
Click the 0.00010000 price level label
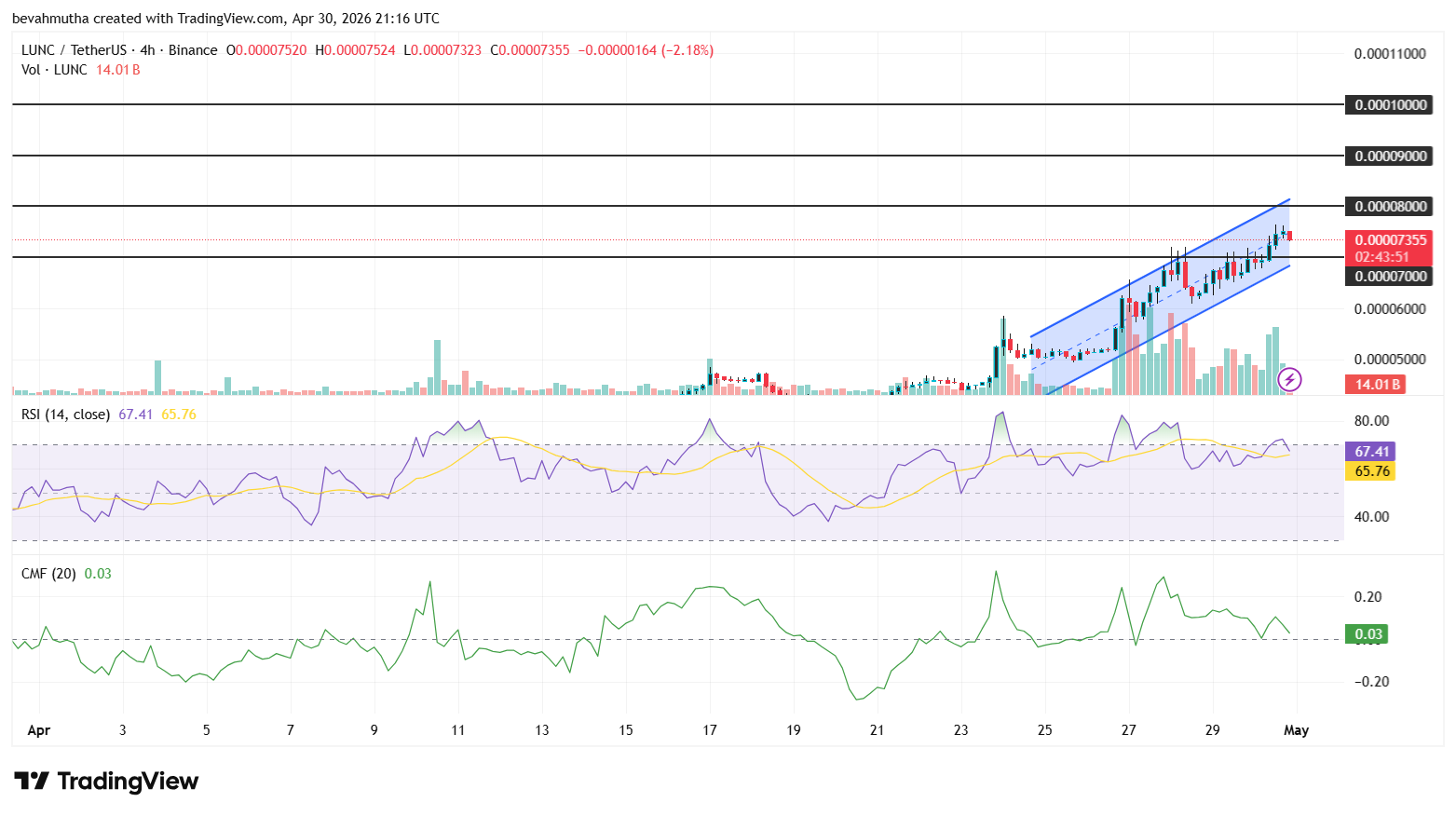[1390, 105]
